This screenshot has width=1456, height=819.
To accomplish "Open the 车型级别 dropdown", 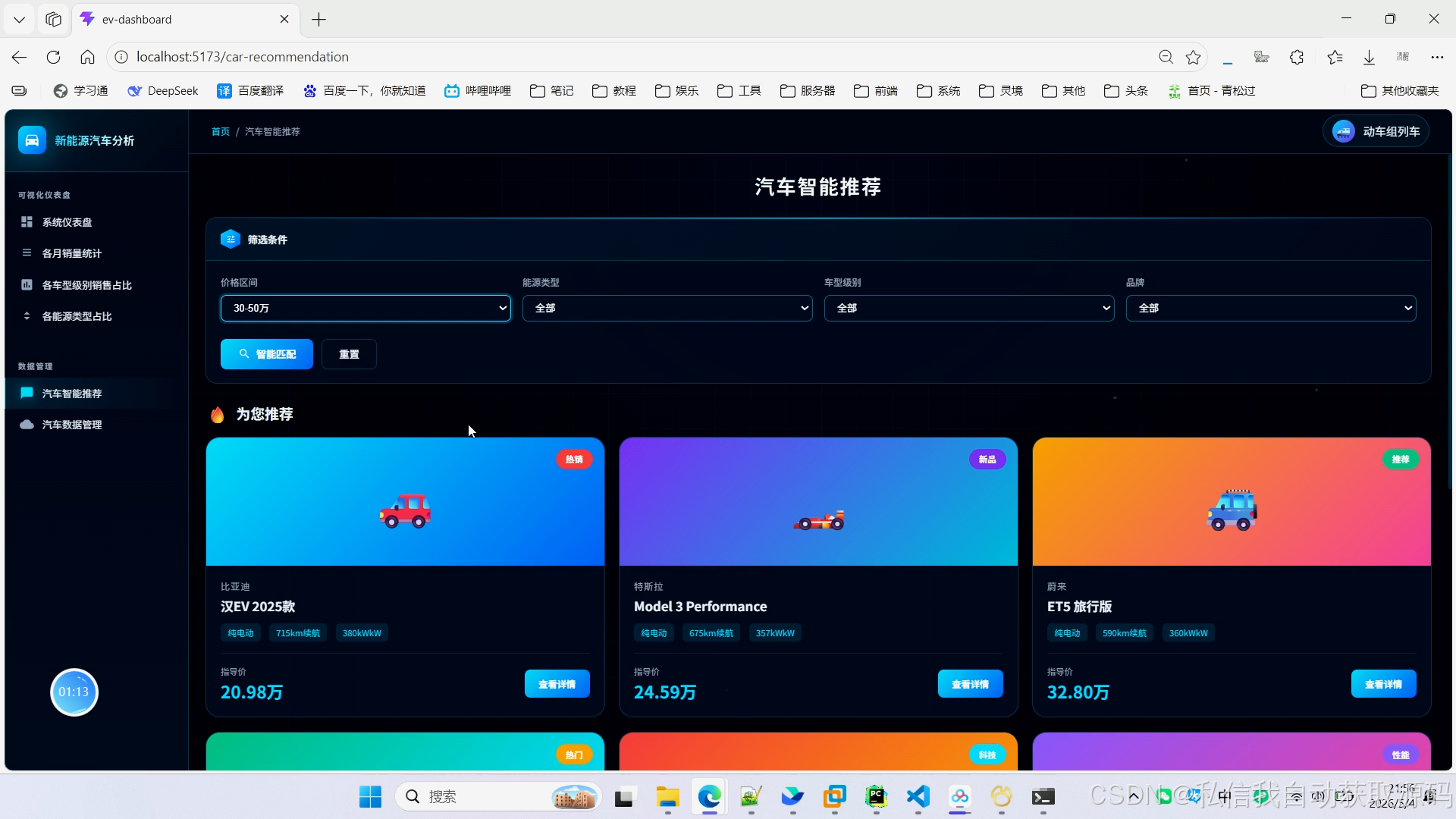I will point(969,308).
